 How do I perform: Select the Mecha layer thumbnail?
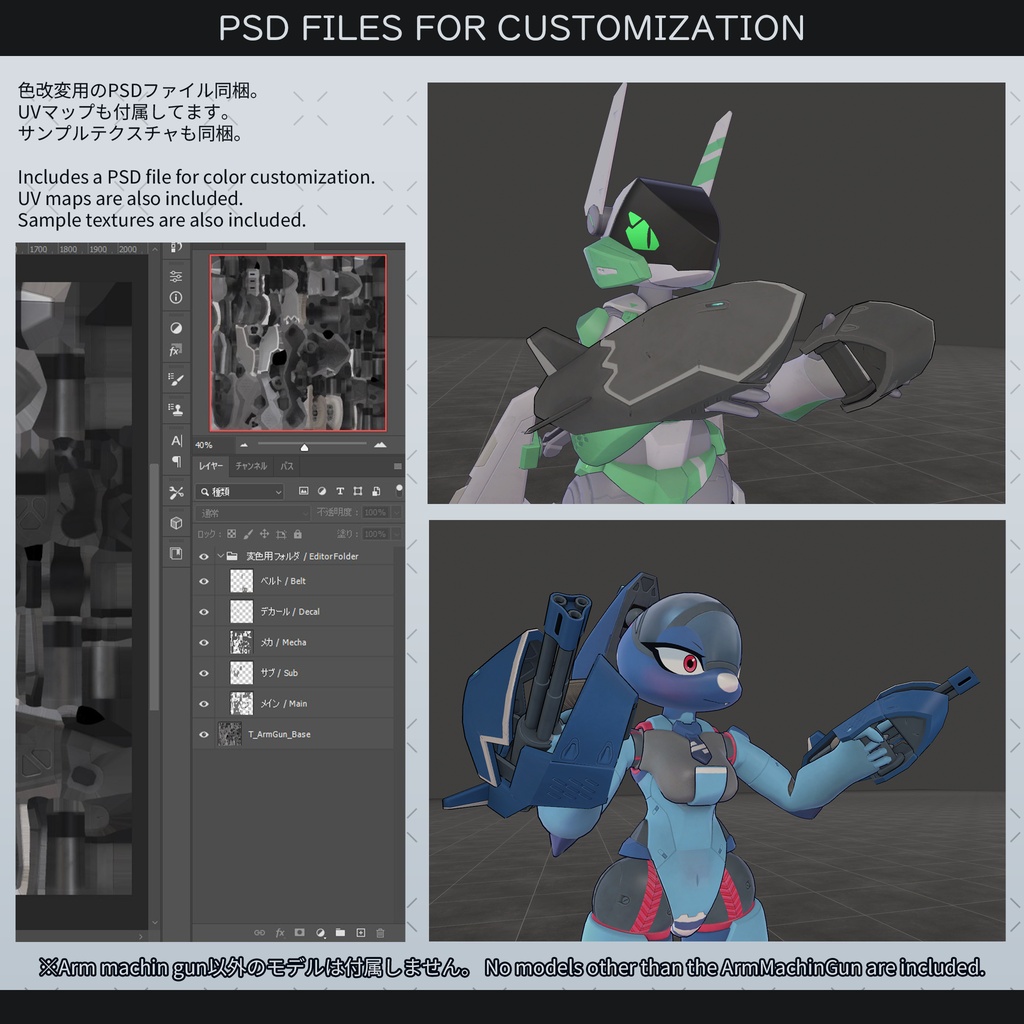pyautogui.click(x=242, y=642)
